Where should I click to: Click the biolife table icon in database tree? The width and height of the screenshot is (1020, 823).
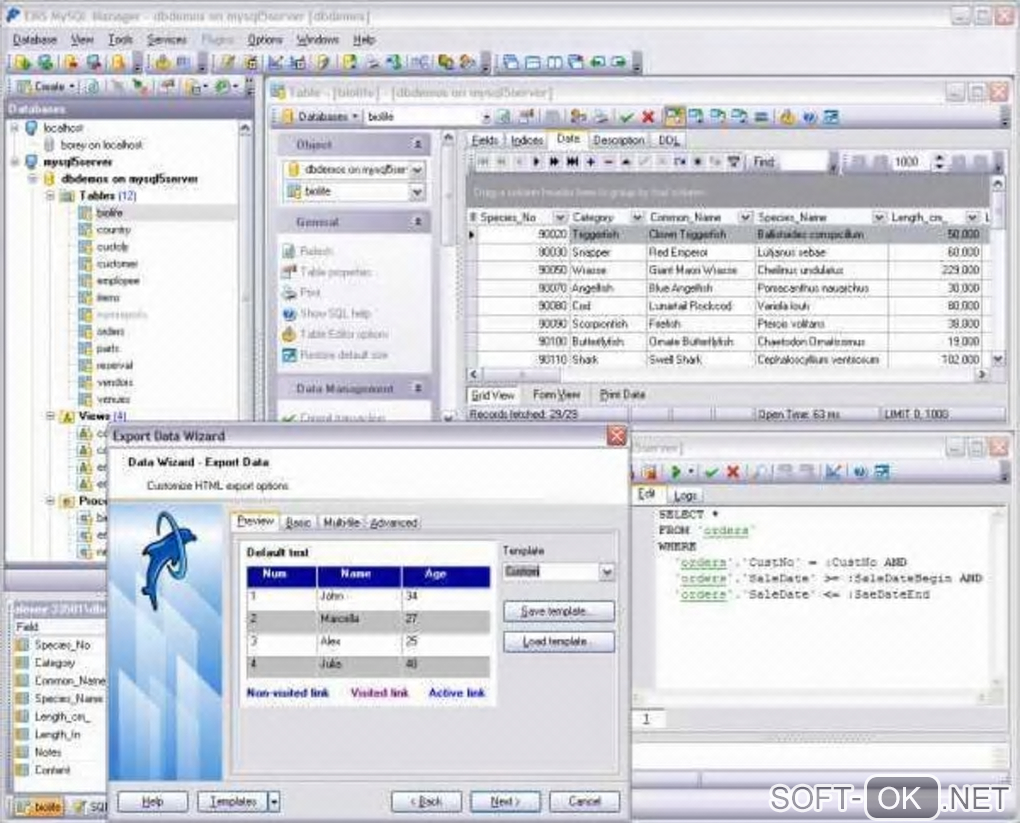click(85, 213)
